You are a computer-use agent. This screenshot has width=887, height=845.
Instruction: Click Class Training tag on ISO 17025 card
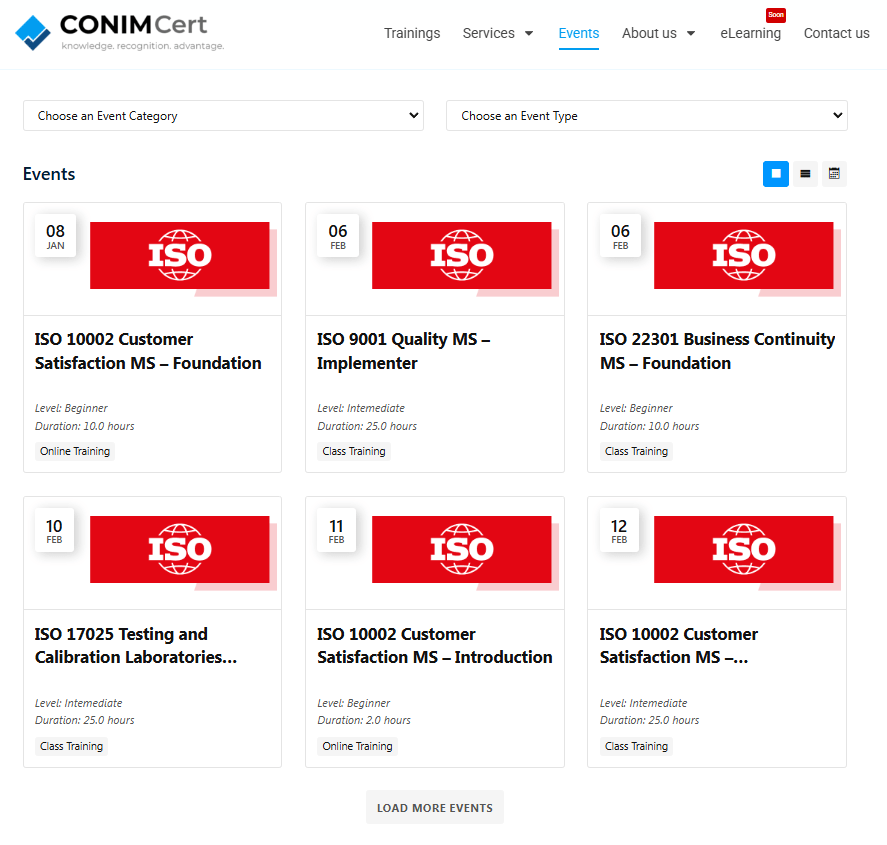[x=71, y=746]
